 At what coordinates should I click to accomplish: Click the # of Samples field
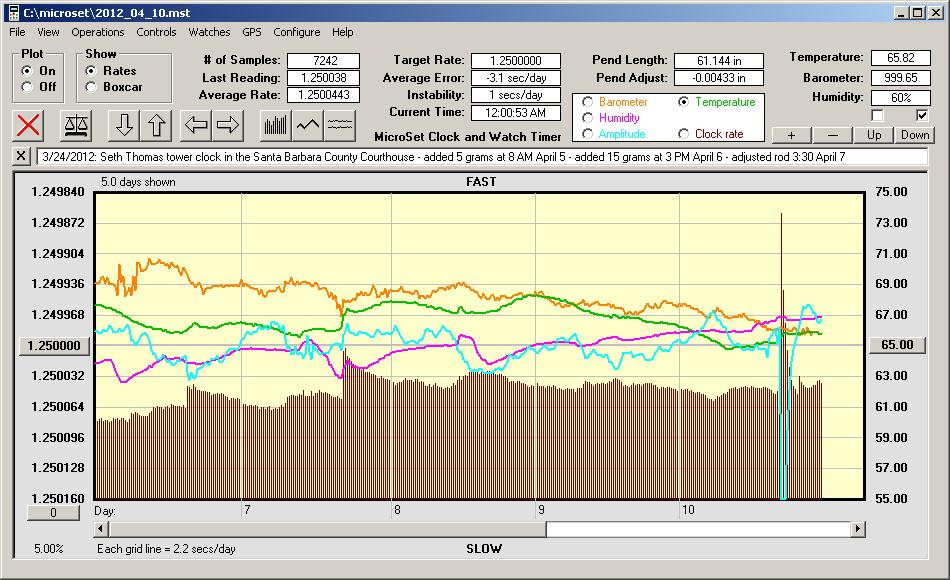point(324,61)
